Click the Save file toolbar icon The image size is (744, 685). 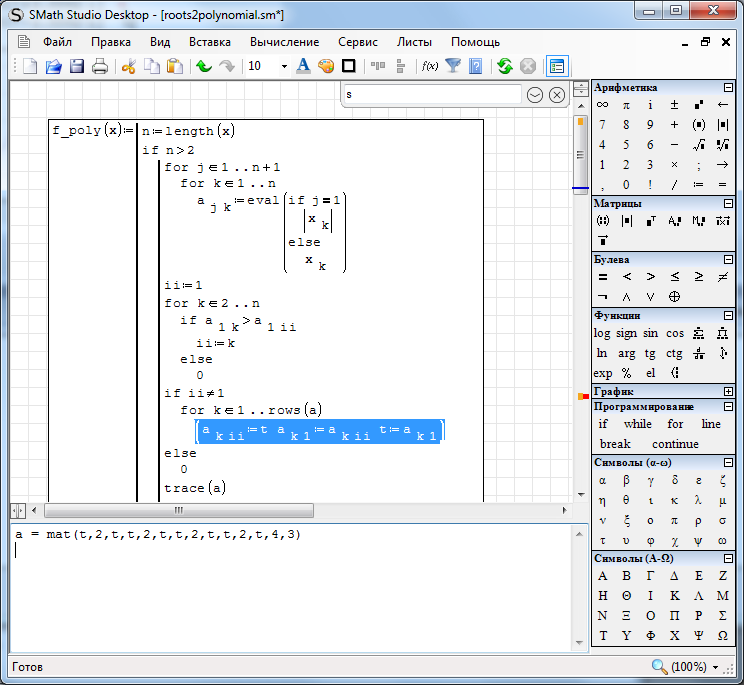pyautogui.click(x=77, y=67)
